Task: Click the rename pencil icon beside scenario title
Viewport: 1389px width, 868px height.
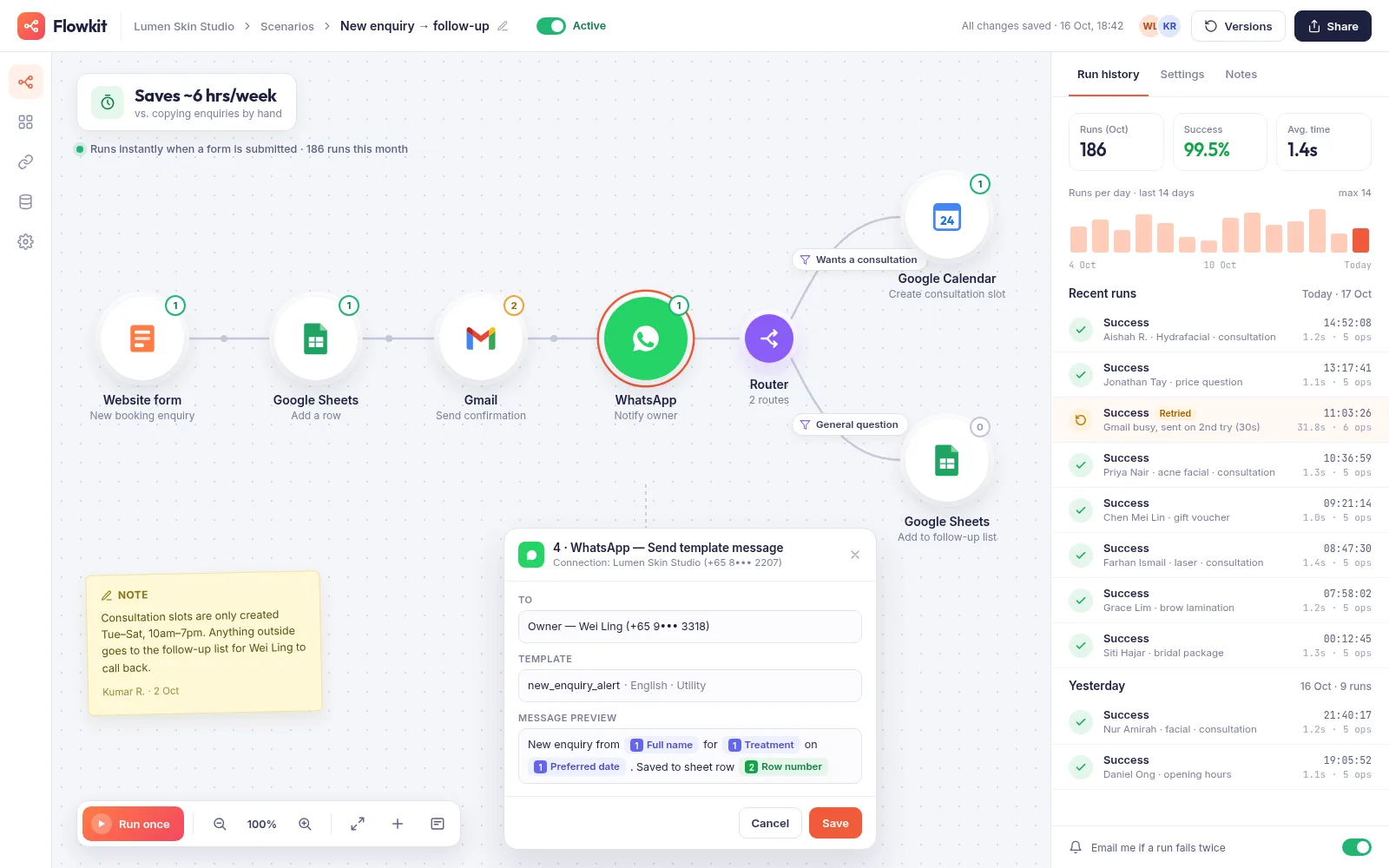Action: click(503, 26)
